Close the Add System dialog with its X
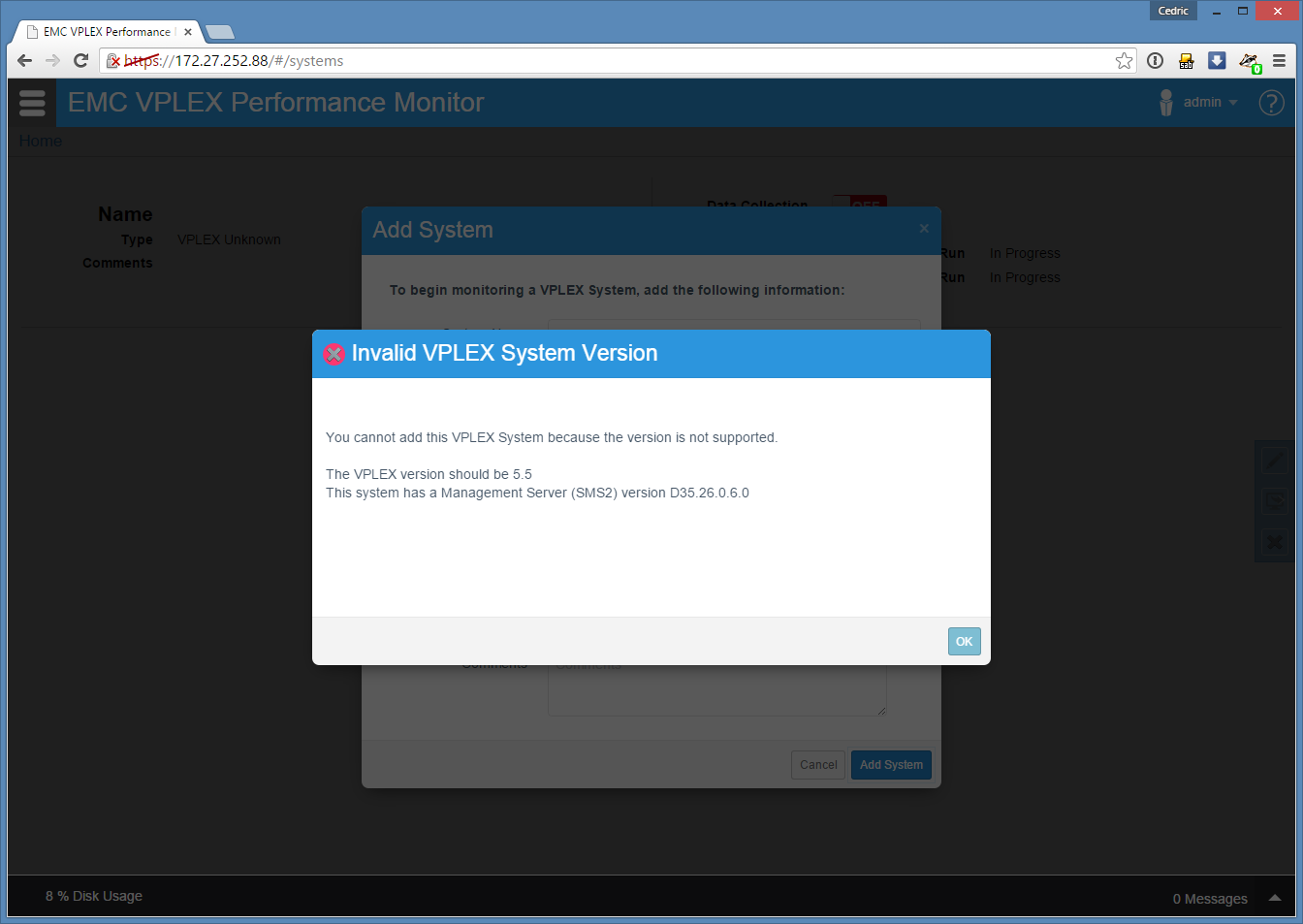This screenshot has height=924, width=1303. (x=924, y=228)
